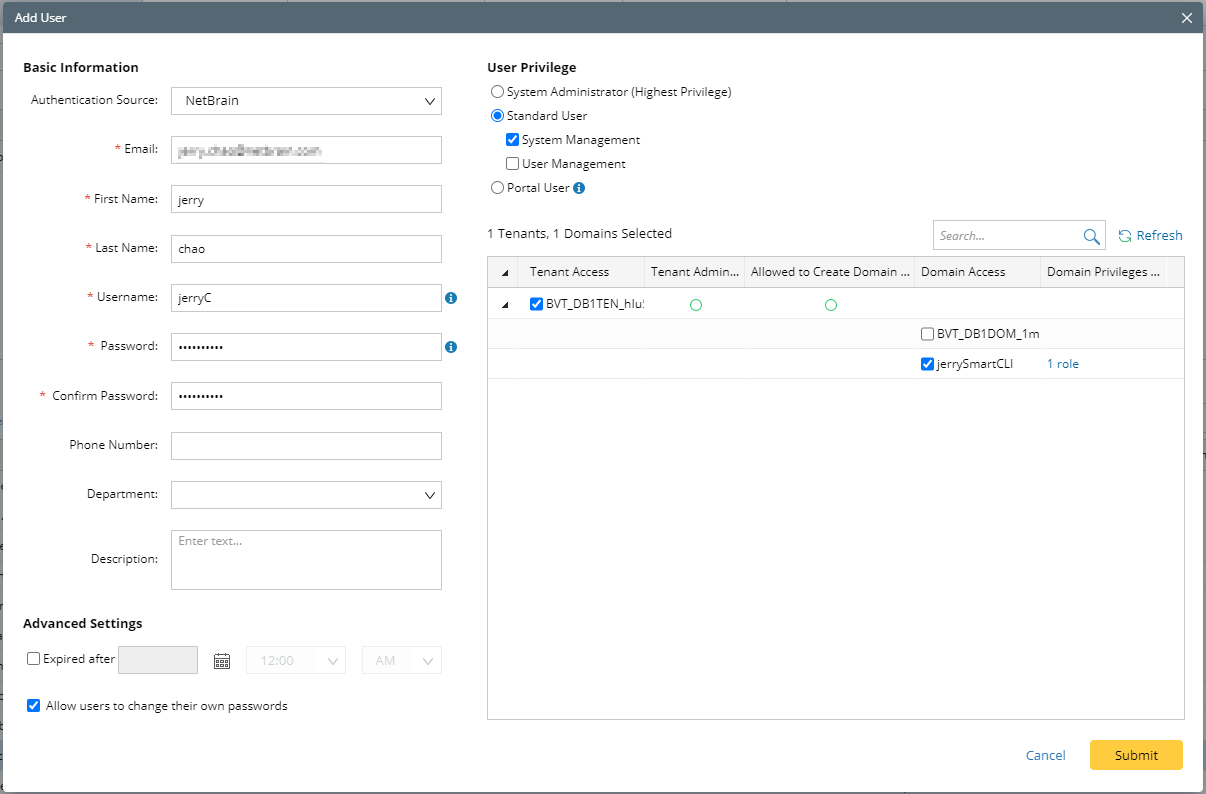The image size is (1206, 794).
Task: Select the Portal User radio button
Action: coord(497,187)
